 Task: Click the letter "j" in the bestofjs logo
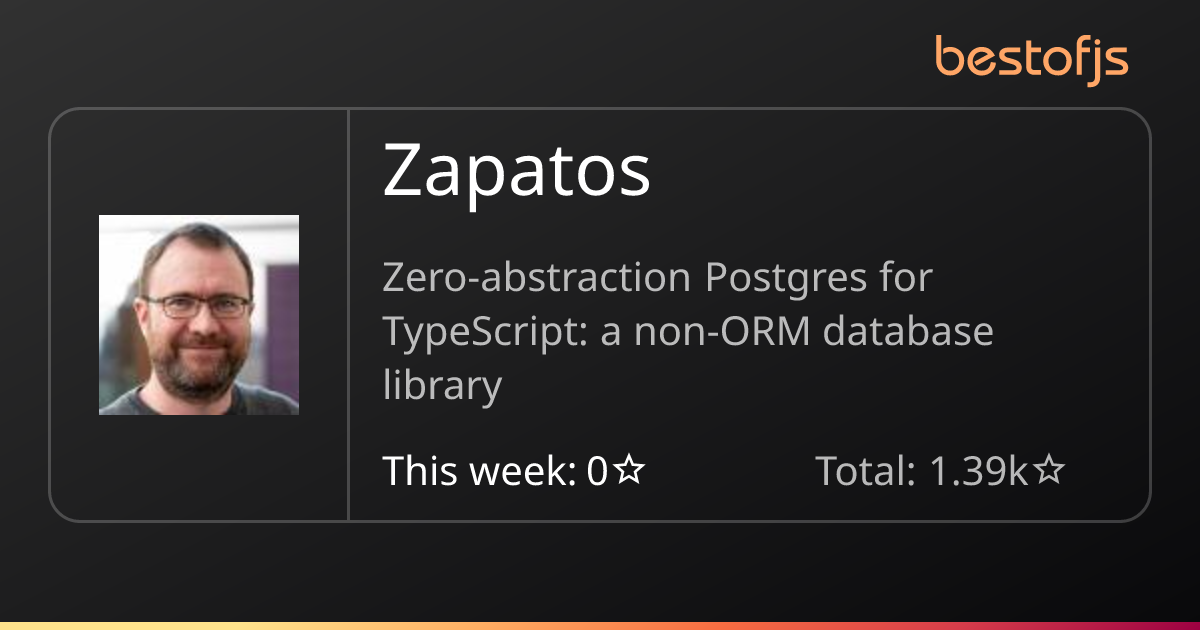click(1094, 60)
